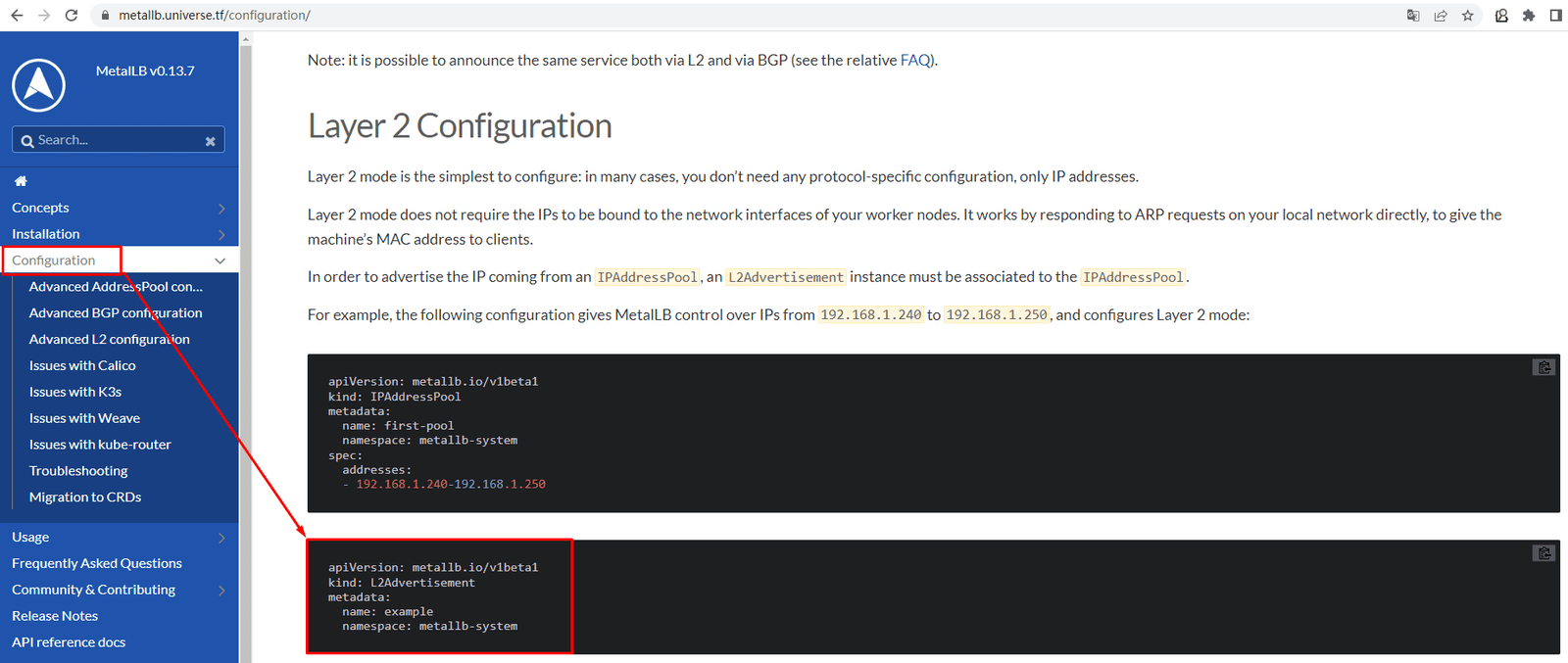
Task: Expand the Installation section chevron
Action: pos(221,235)
